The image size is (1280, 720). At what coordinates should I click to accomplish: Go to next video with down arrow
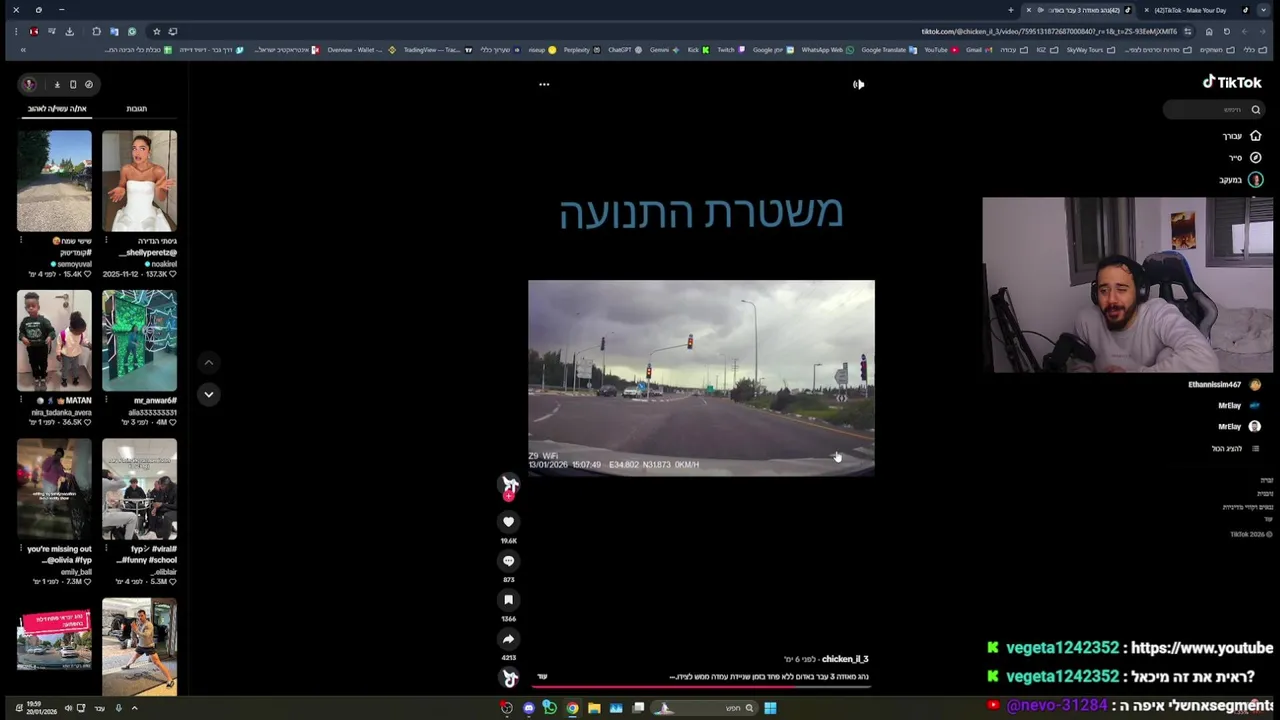(x=208, y=394)
